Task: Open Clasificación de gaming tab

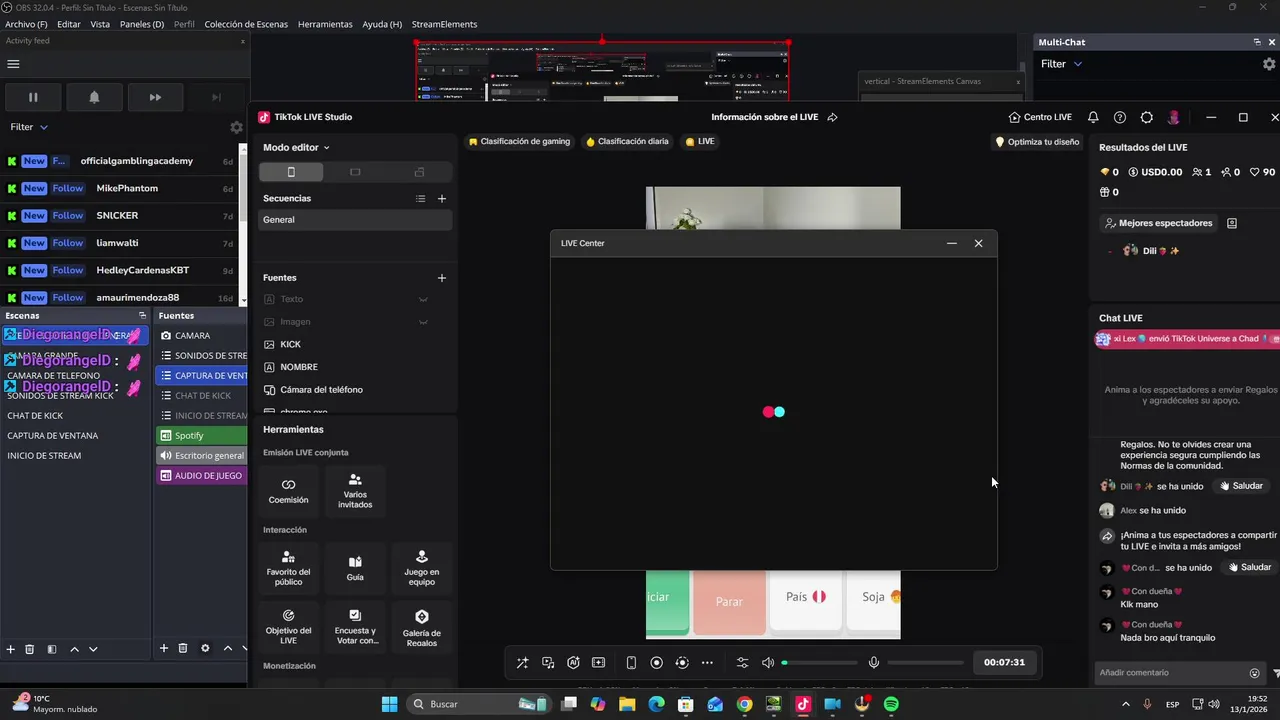Action: click(519, 142)
